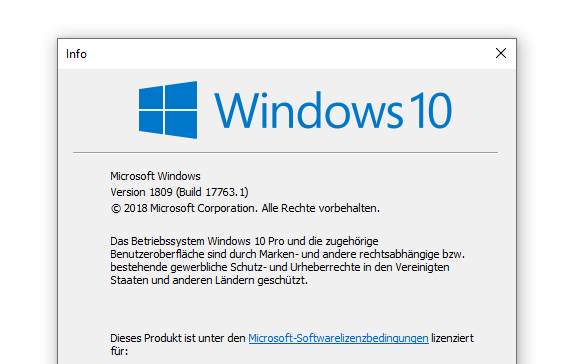Click the "für:" text below the license line

[x=119, y=351]
